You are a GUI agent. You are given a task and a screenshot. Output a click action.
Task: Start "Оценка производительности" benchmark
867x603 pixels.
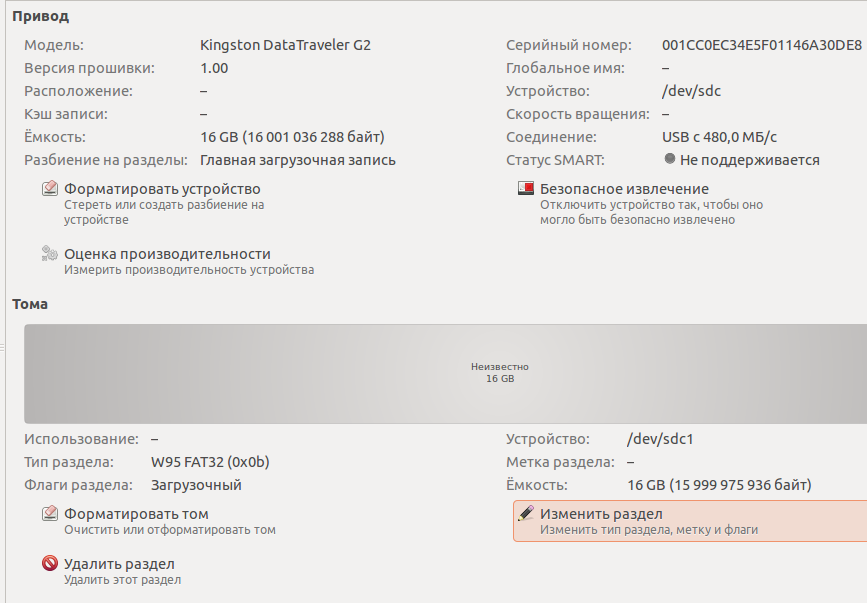click(x=167, y=254)
